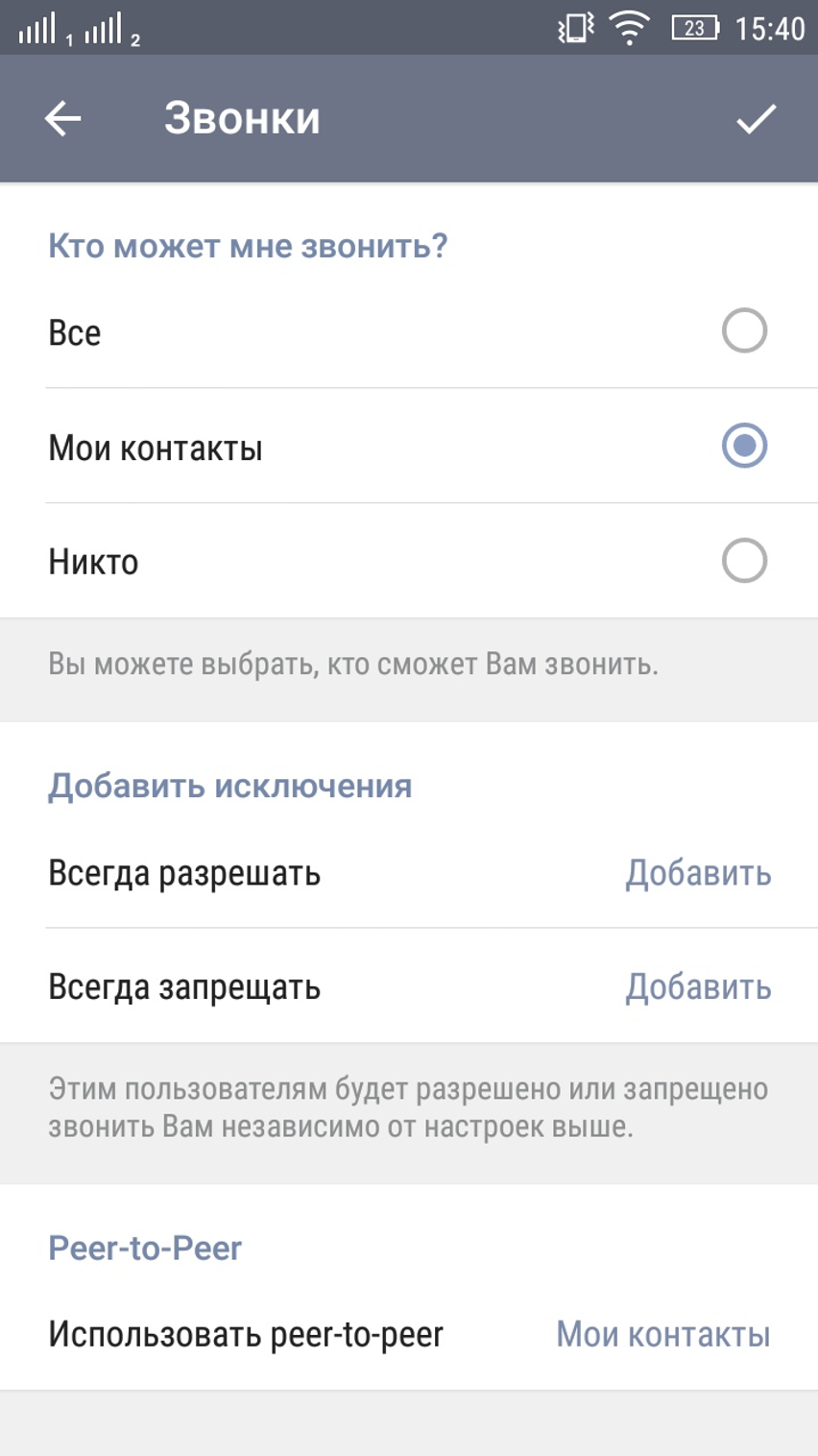
Task: Tap the "Использовать peer-to-peer" setting label
Action: (x=246, y=1334)
